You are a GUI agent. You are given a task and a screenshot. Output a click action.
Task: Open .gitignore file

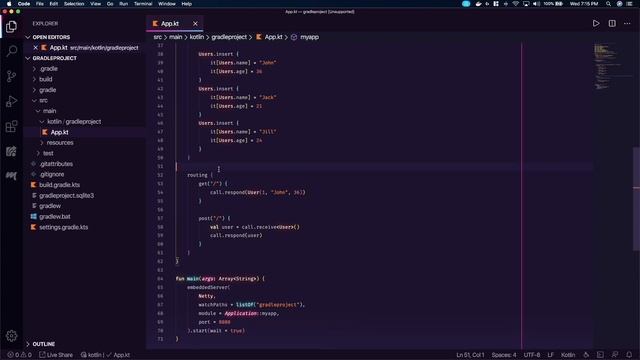[52, 174]
